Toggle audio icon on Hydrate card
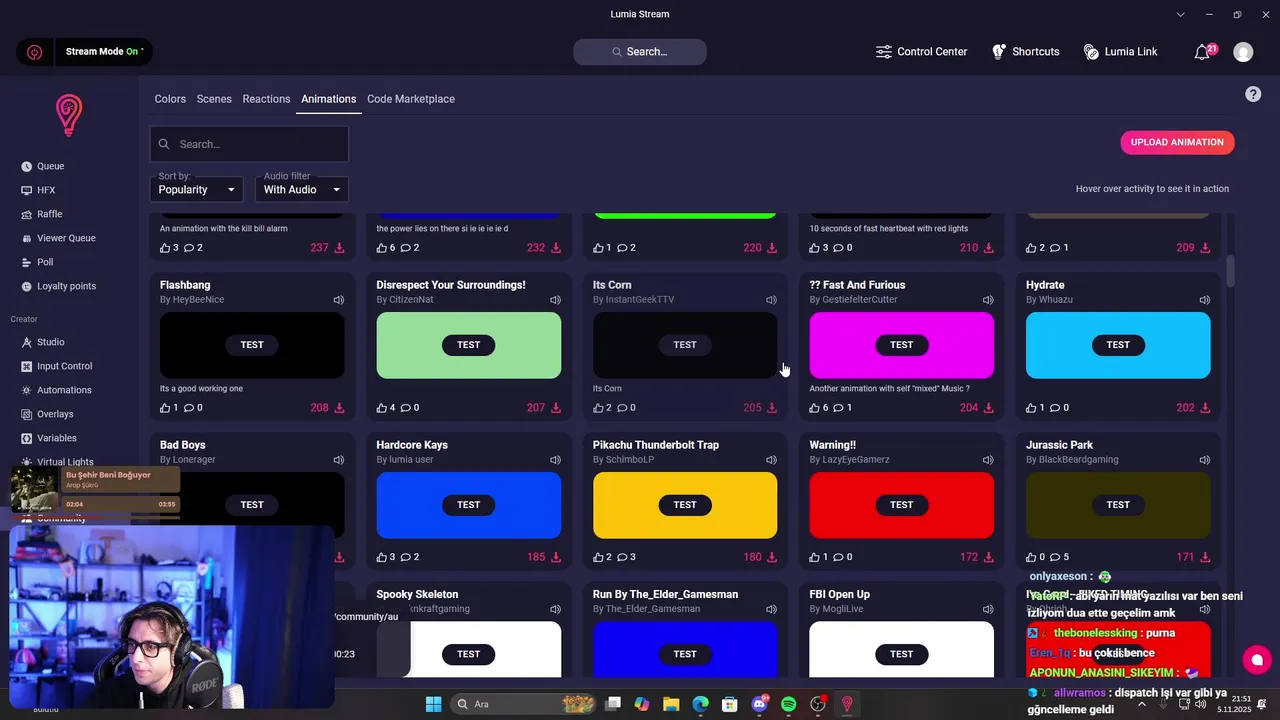 coord(1204,300)
